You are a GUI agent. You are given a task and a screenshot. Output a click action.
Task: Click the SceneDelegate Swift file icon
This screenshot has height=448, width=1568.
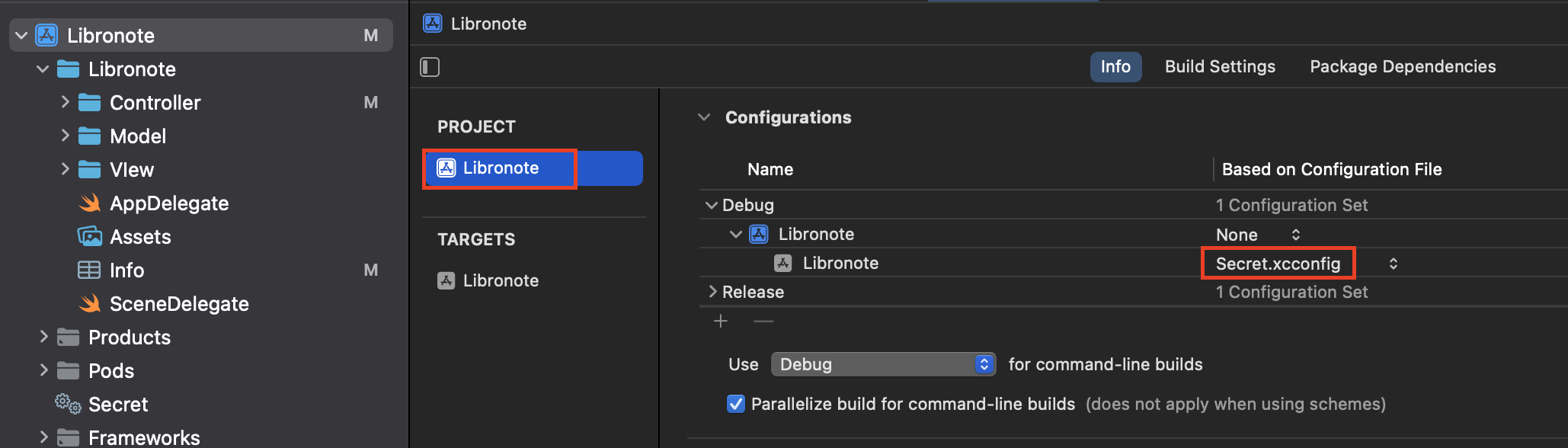[89, 304]
